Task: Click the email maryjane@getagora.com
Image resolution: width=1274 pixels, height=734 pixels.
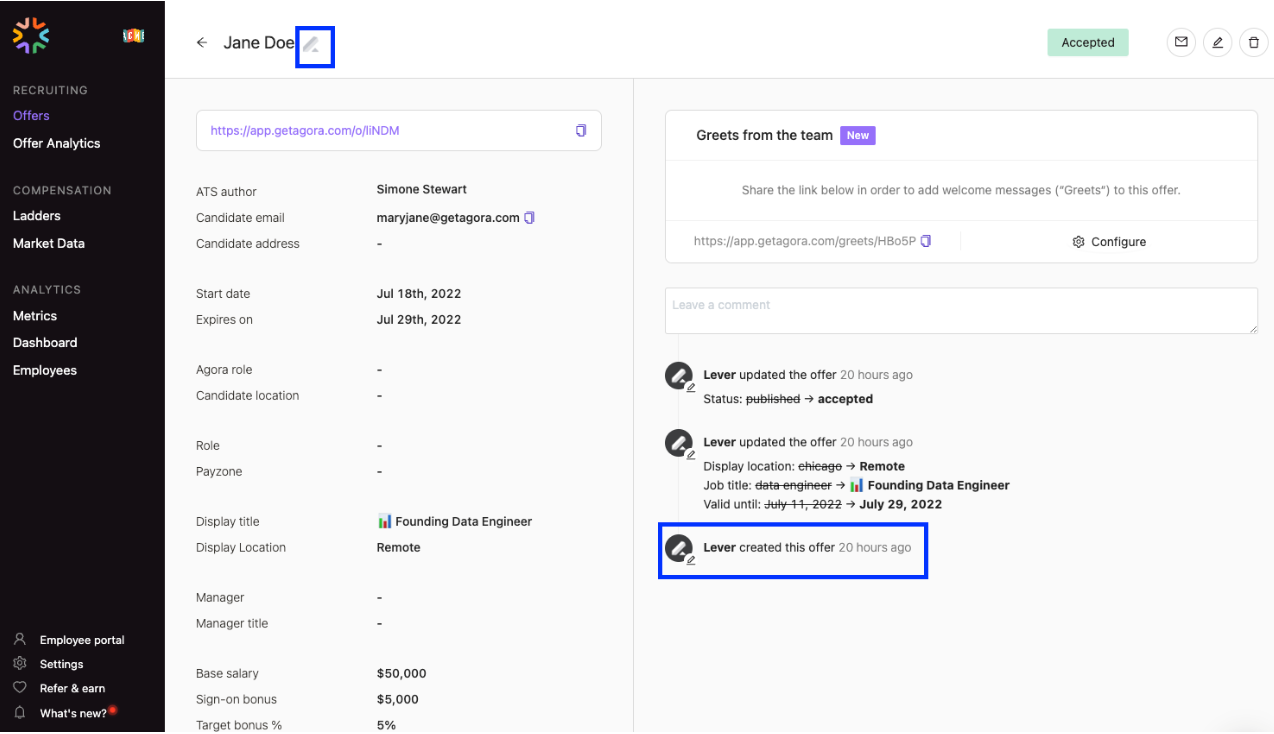Action: [x=448, y=217]
